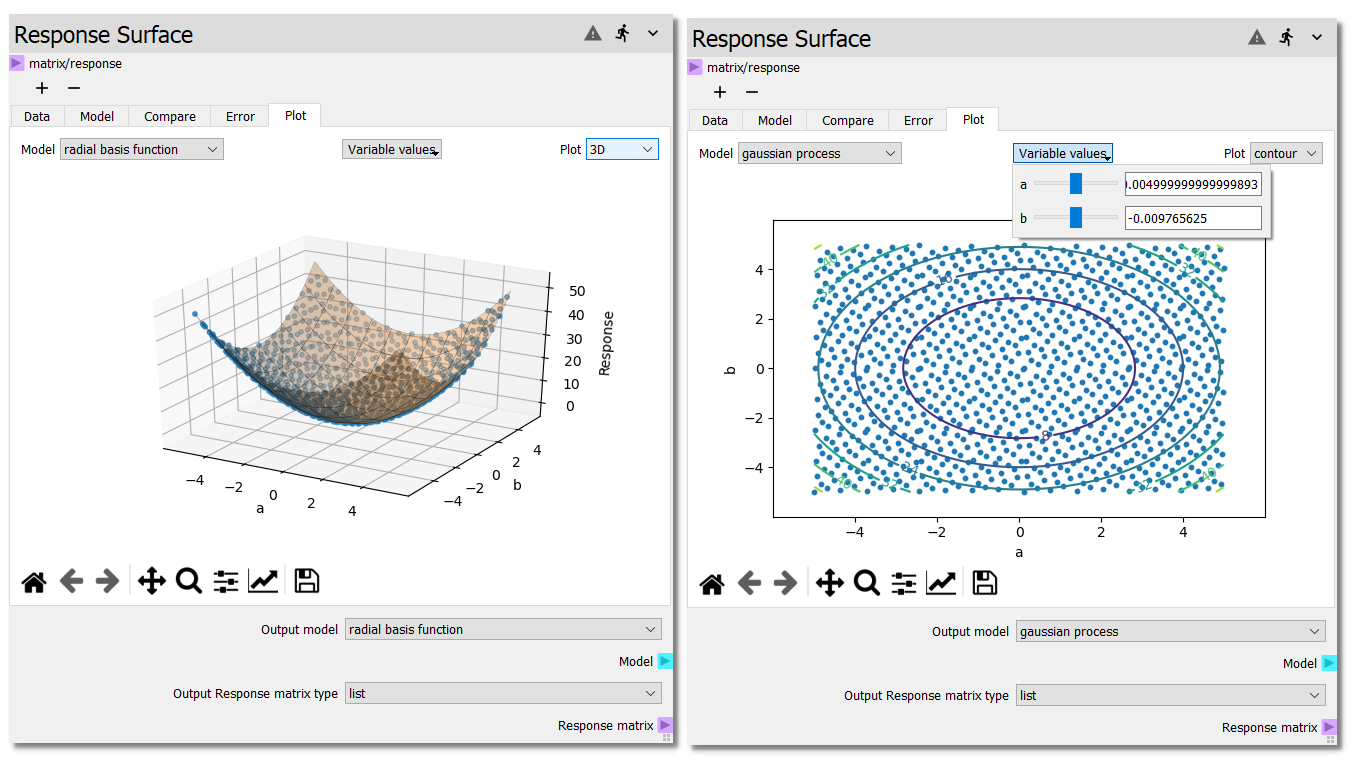The height and width of the screenshot is (760, 1360).
Task: Open Configure subplots in left plot toolbar
Action: point(226,581)
